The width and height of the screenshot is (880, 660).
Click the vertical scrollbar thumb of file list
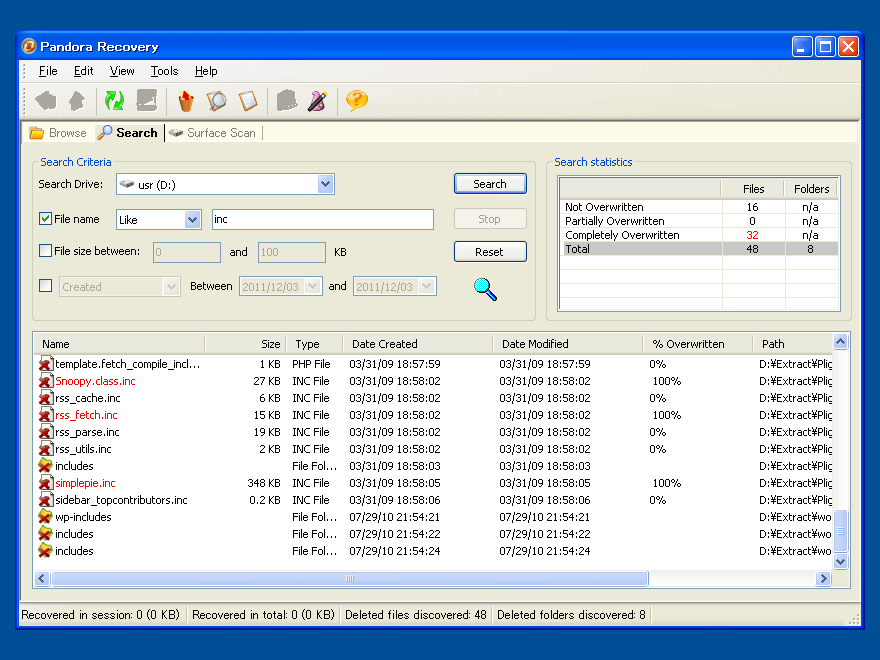(x=840, y=531)
